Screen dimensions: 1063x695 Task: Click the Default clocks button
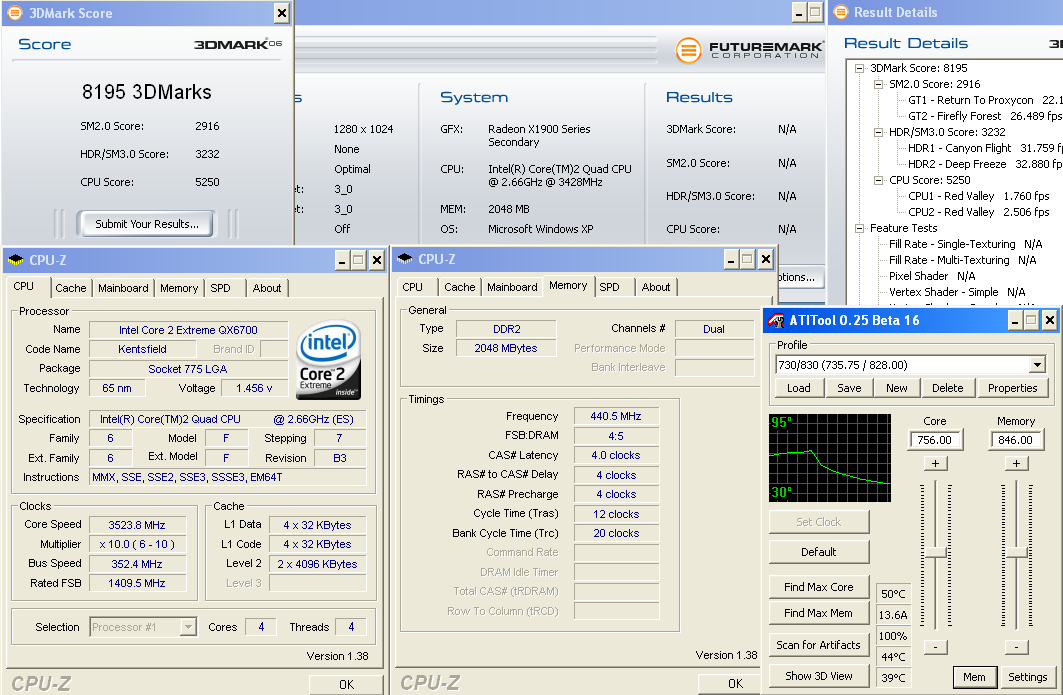[818, 552]
